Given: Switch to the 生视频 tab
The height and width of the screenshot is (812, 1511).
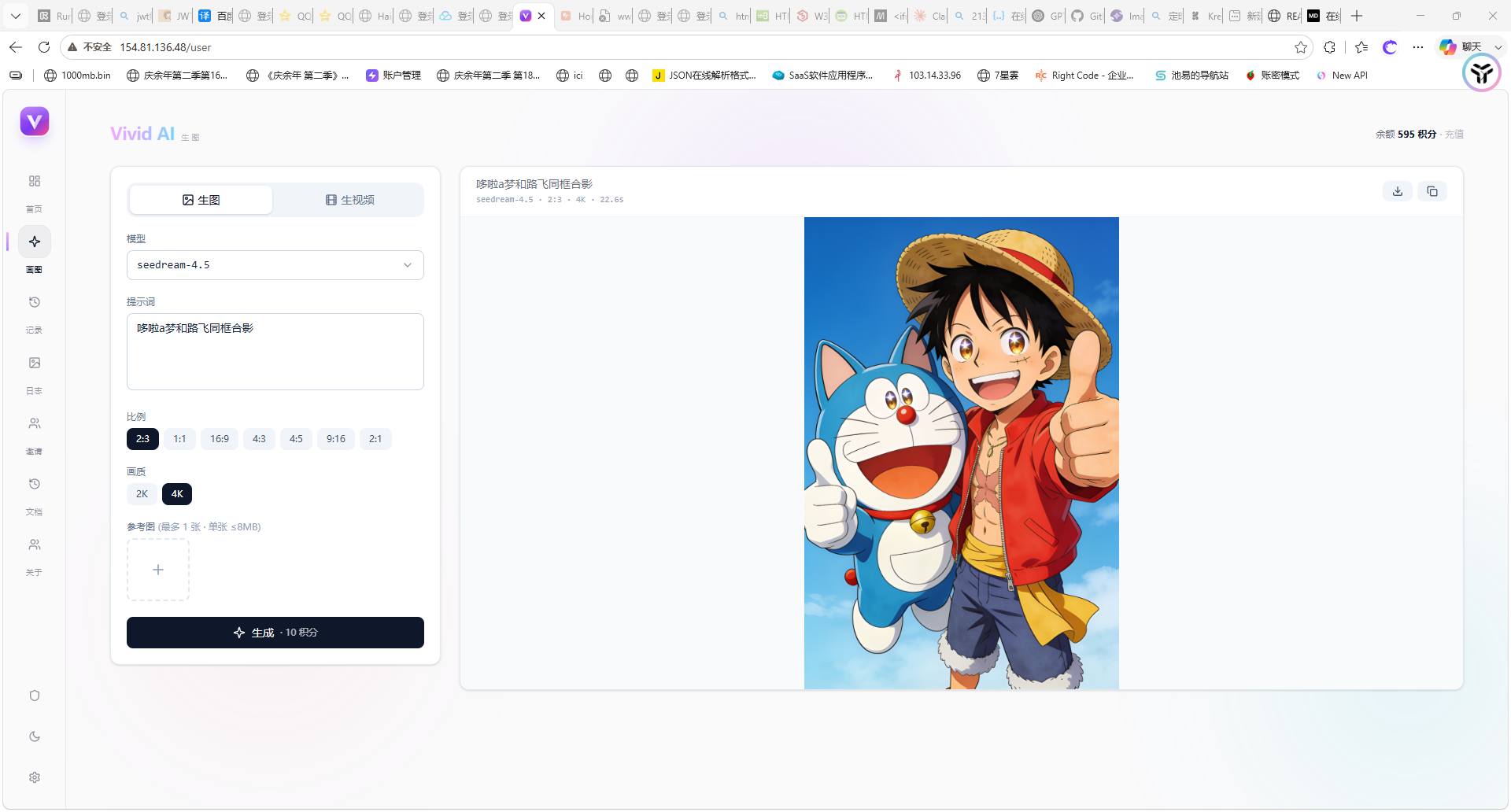Looking at the screenshot, I should pyautogui.click(x=350, y=200).
